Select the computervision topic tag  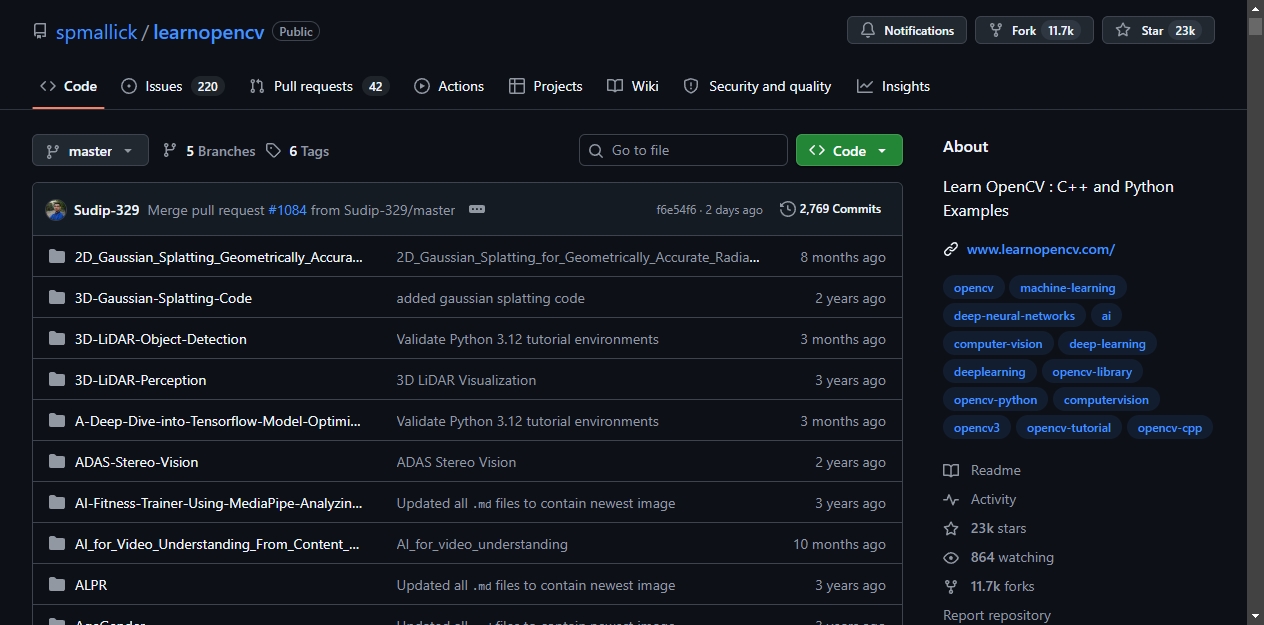tap(1106, 400)
